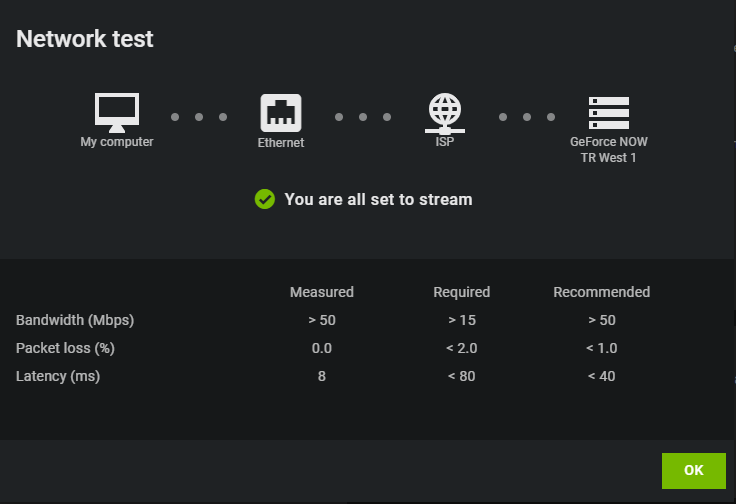Select the Required column header
This screenshot has height=504, width=736.
(x=461, y=292)
